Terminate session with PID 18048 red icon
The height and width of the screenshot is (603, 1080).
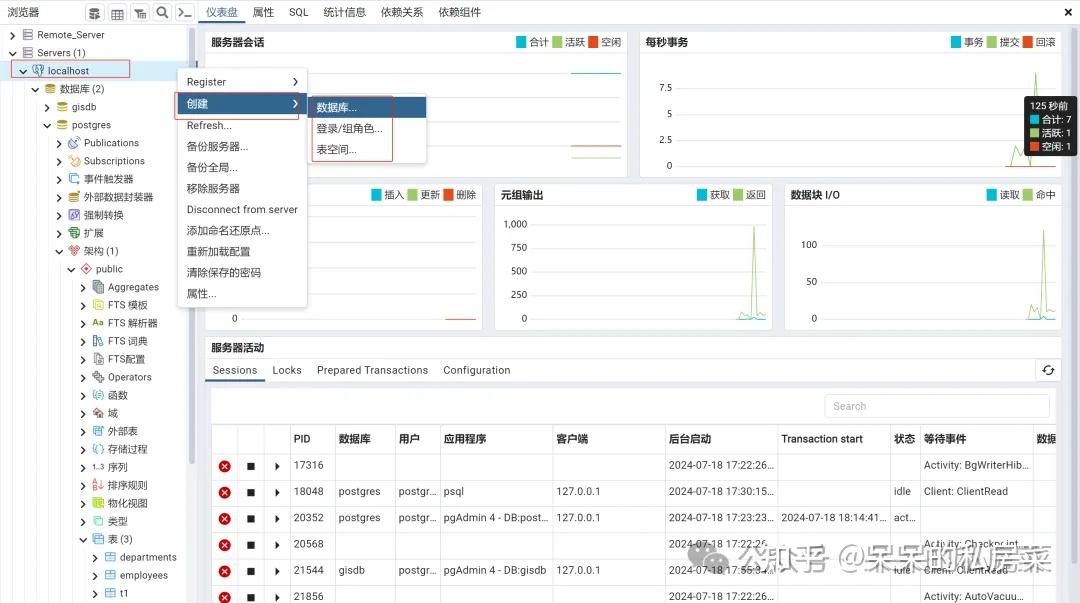225,492
